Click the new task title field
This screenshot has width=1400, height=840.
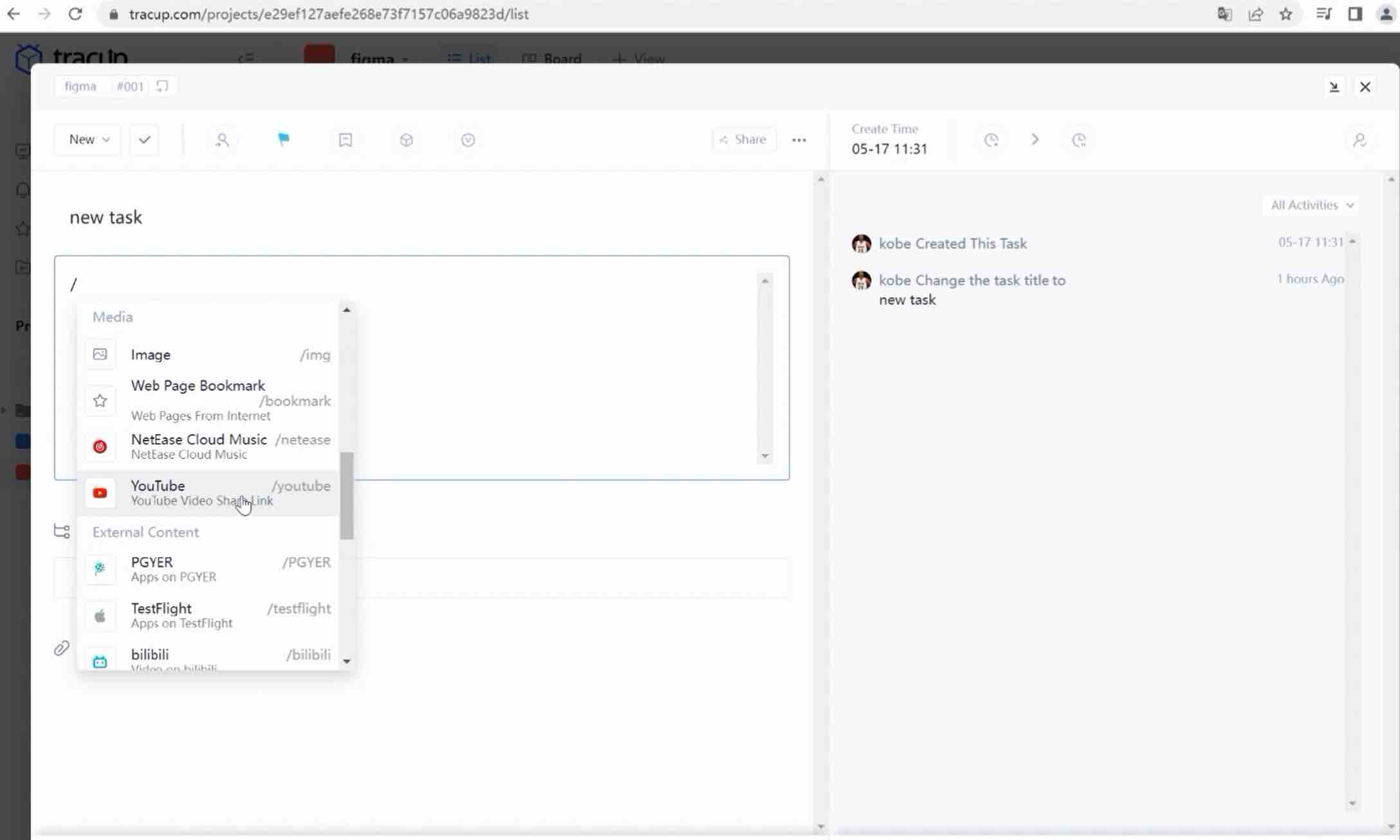pyautogui.click(x=106, y=217)
